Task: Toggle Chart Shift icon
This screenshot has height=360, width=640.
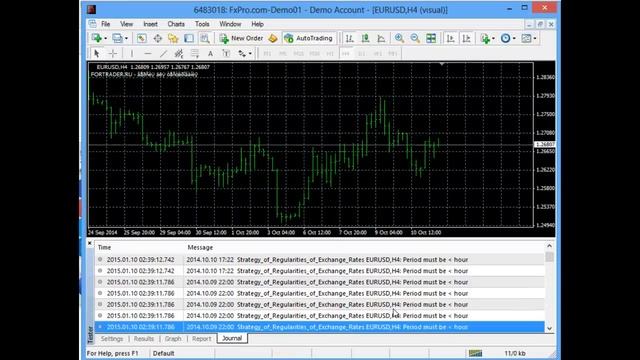Action: coord(466,38)
